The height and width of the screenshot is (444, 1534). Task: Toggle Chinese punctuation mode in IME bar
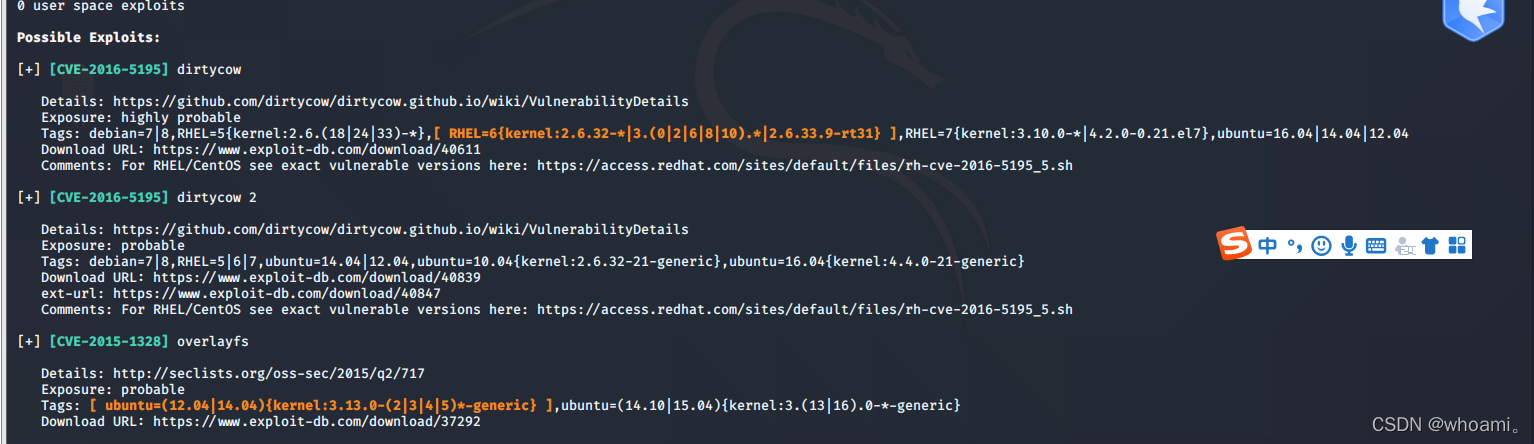pos(1295,245)
